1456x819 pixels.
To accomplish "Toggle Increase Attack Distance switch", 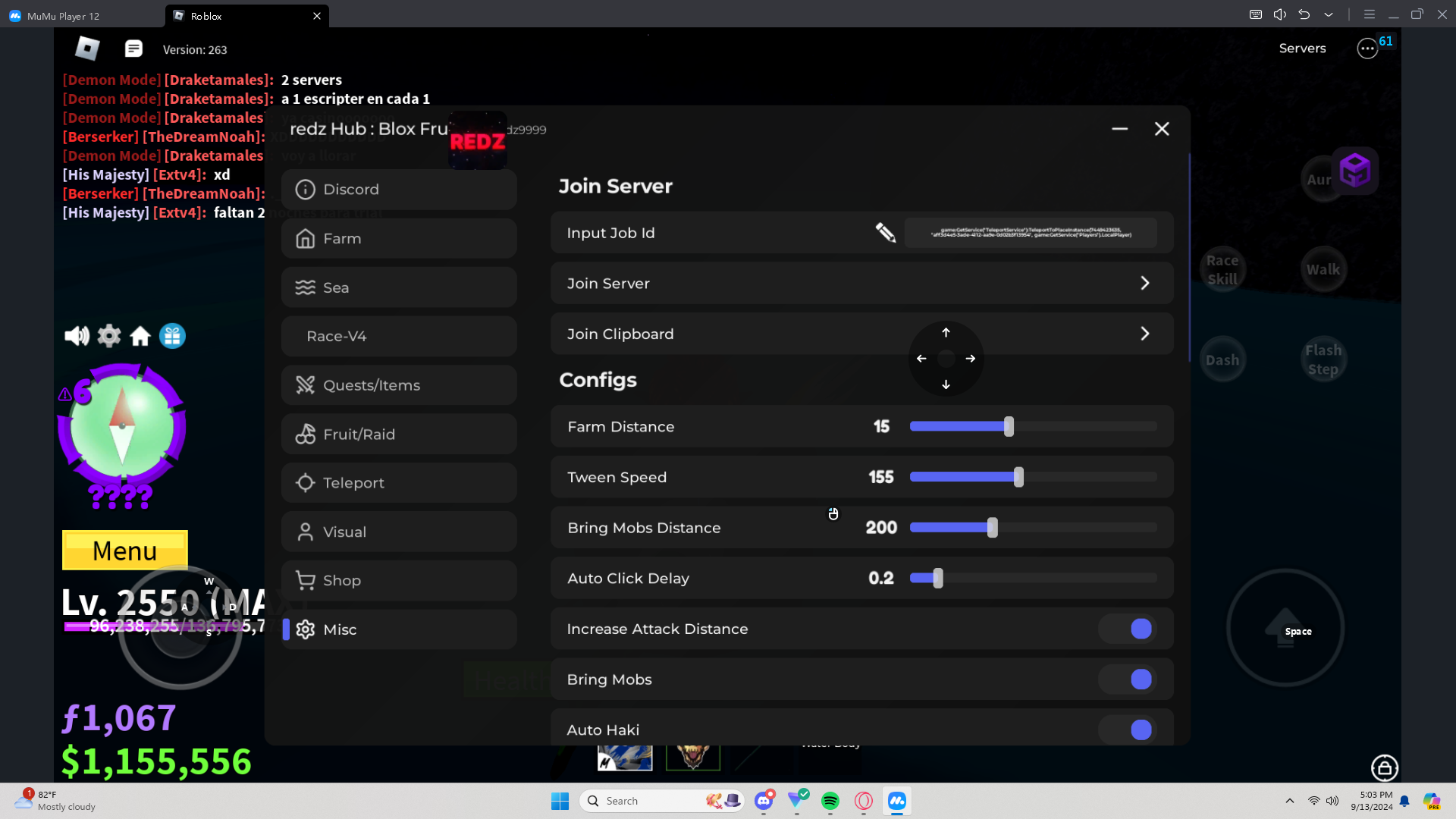I will point(1127,629).
